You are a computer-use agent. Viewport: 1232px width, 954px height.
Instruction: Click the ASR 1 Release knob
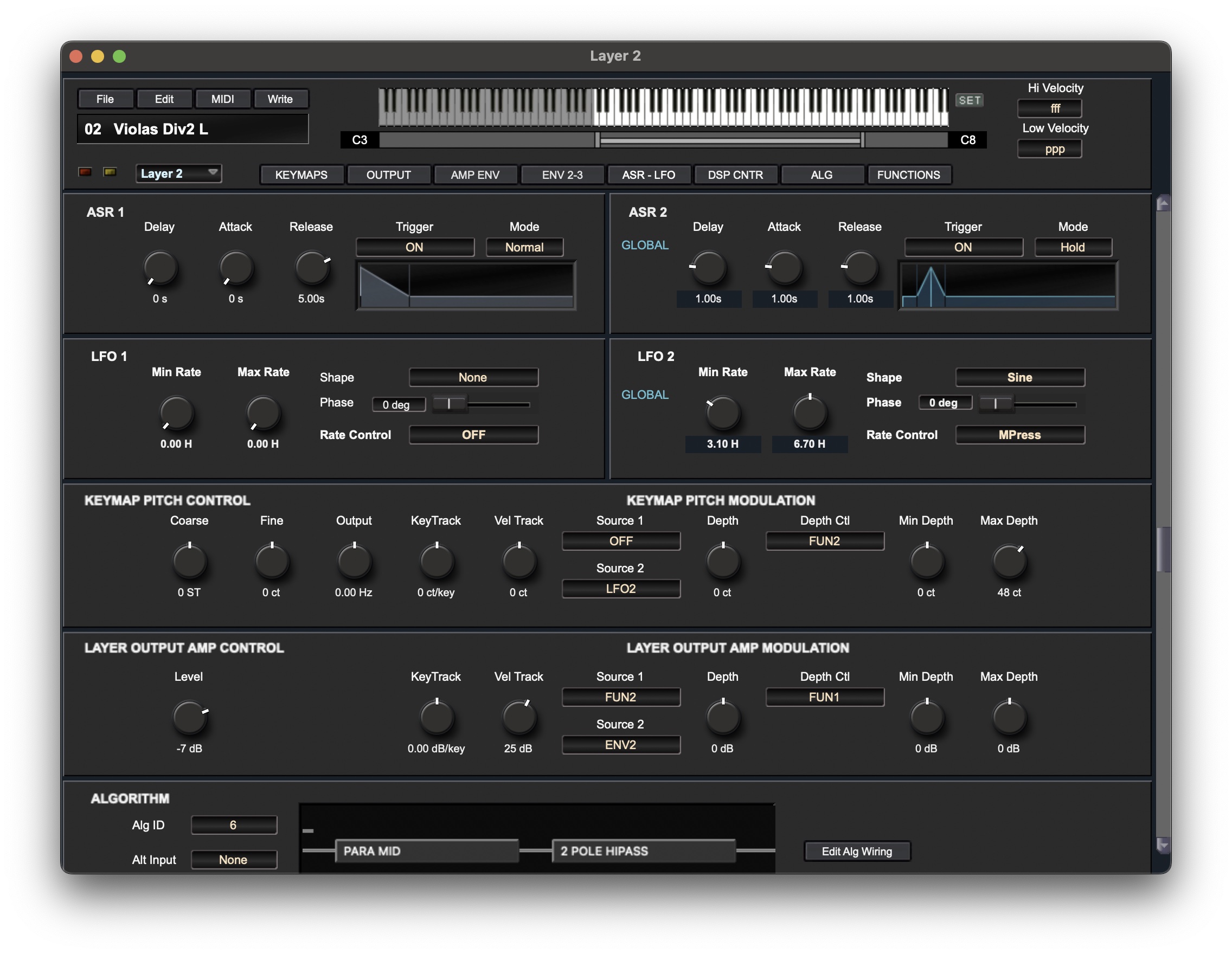click(311, 268)
